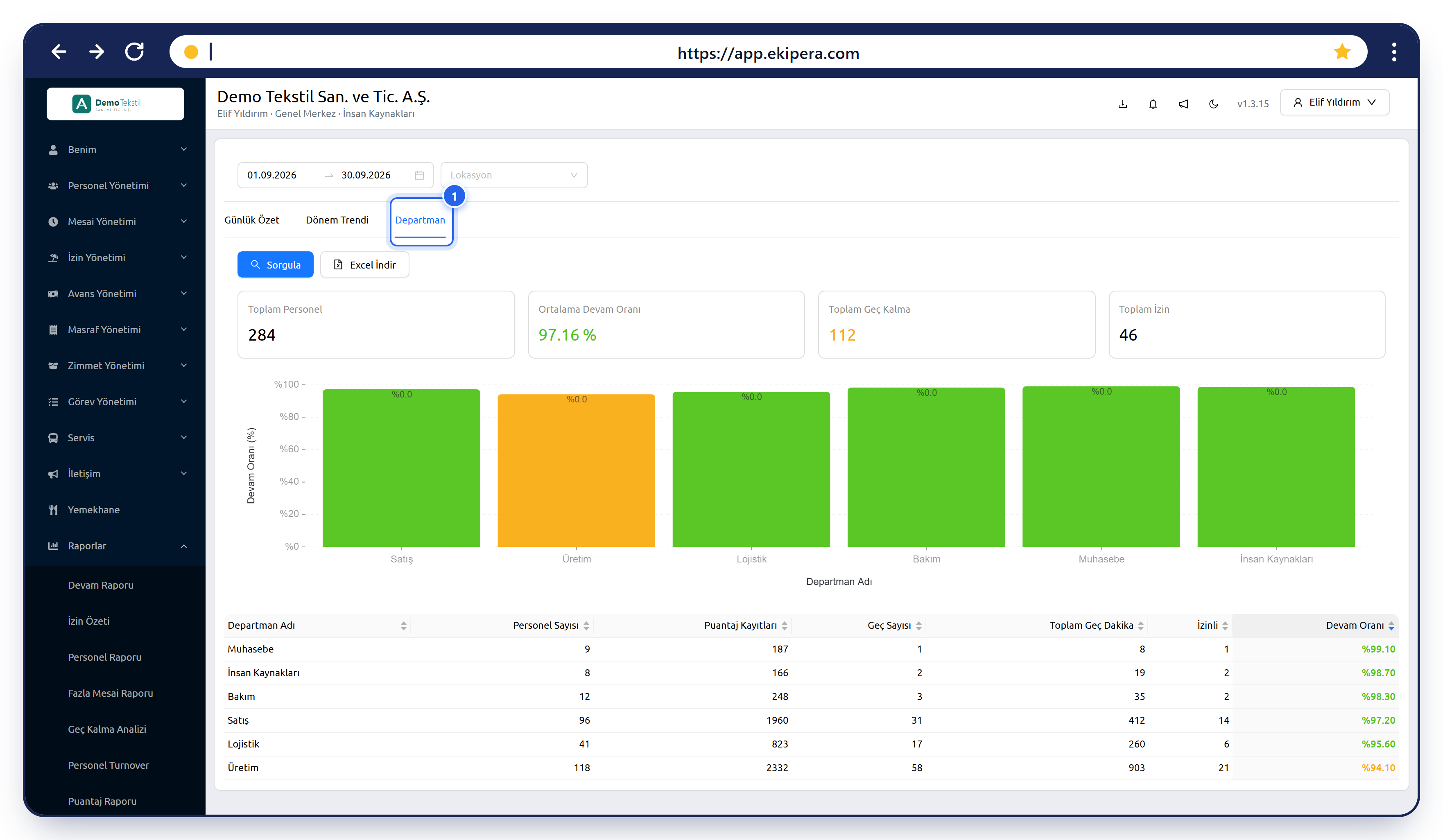Click the download icon in header

tap(1122, 104)
